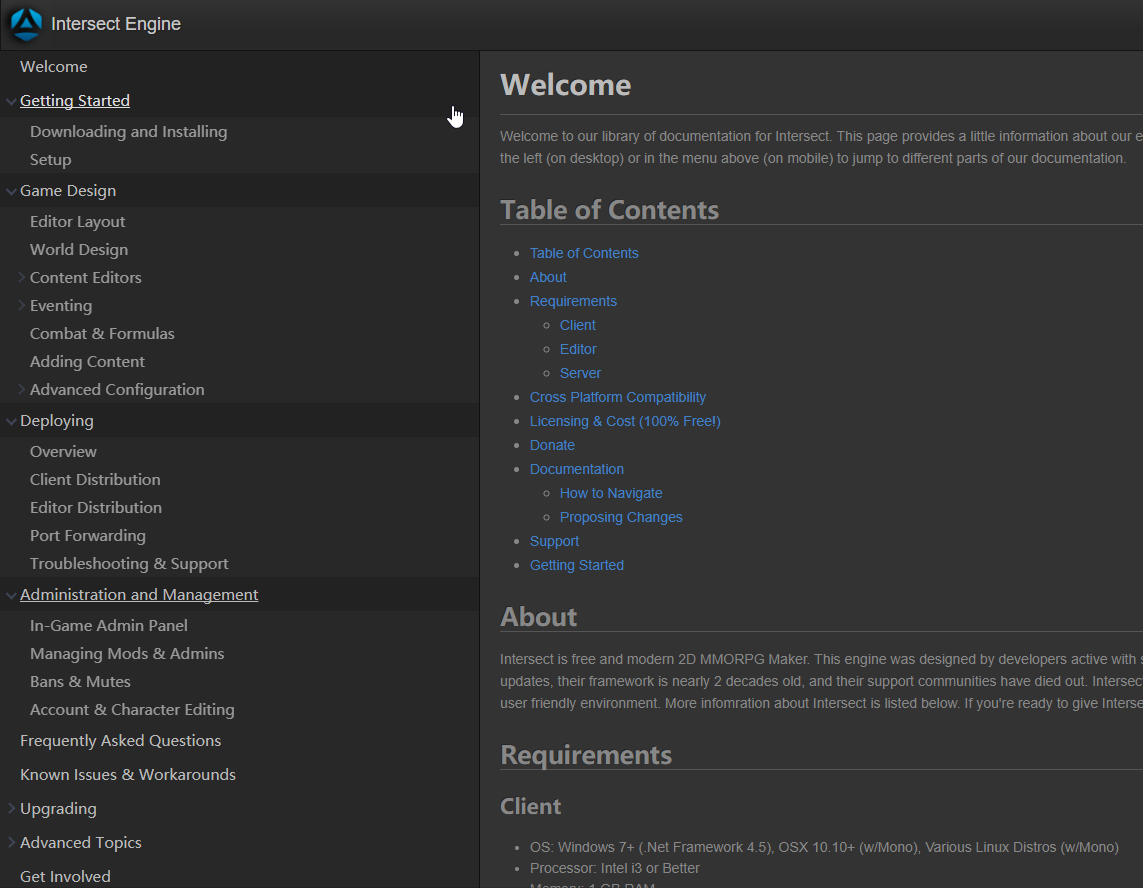Jump to Requirements link in contents
This screenshot has height=888, width=1143.
click(573, 301)
